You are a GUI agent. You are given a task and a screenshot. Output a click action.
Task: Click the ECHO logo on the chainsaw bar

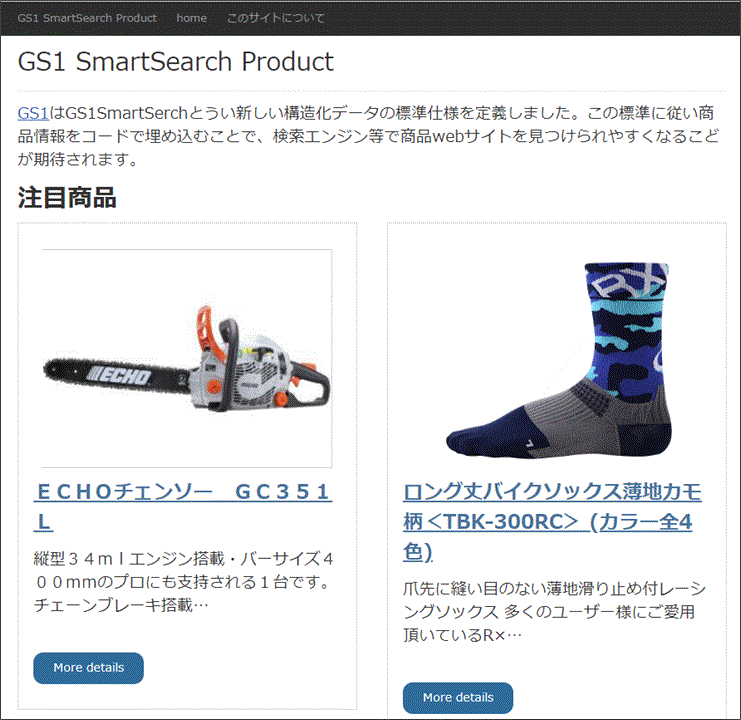pos(120,376)
